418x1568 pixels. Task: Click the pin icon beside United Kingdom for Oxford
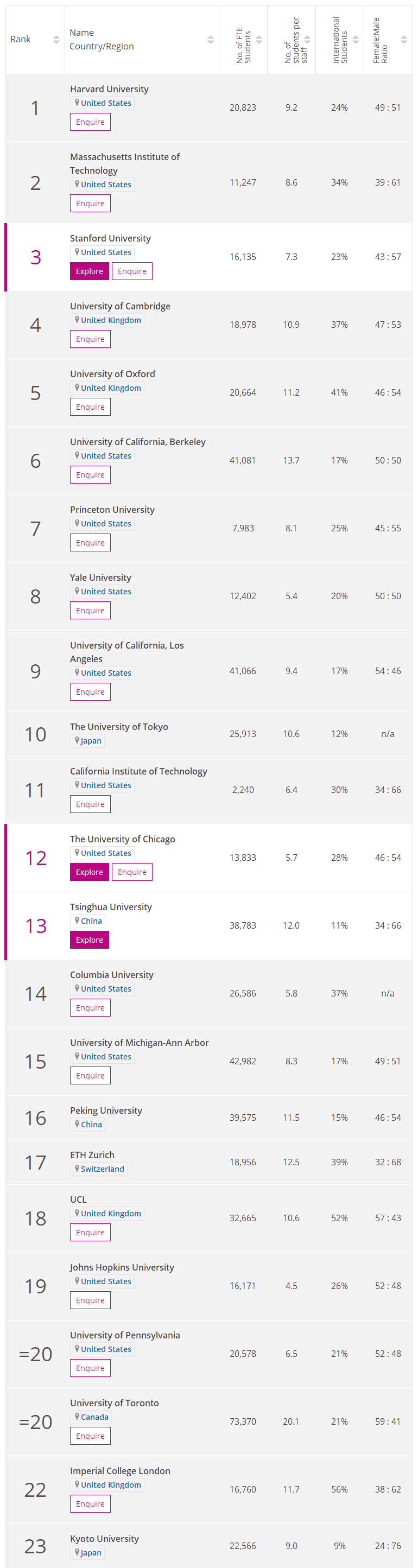point(76,388)
